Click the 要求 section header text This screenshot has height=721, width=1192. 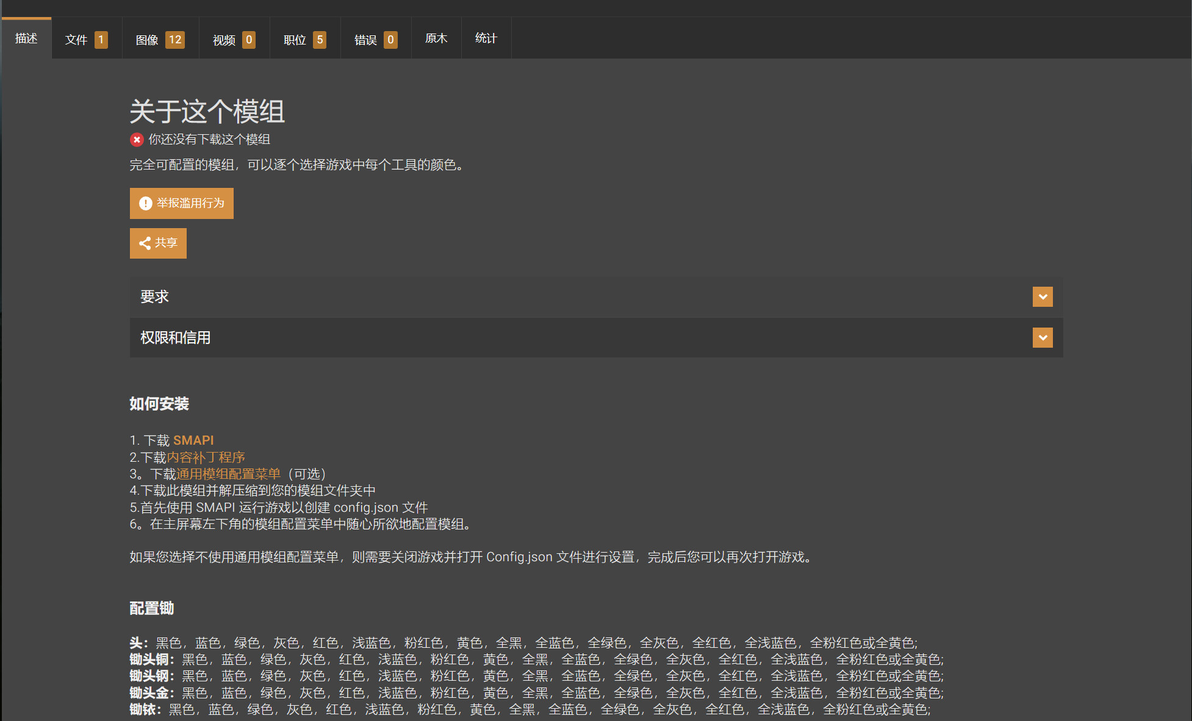coord(154,297)
